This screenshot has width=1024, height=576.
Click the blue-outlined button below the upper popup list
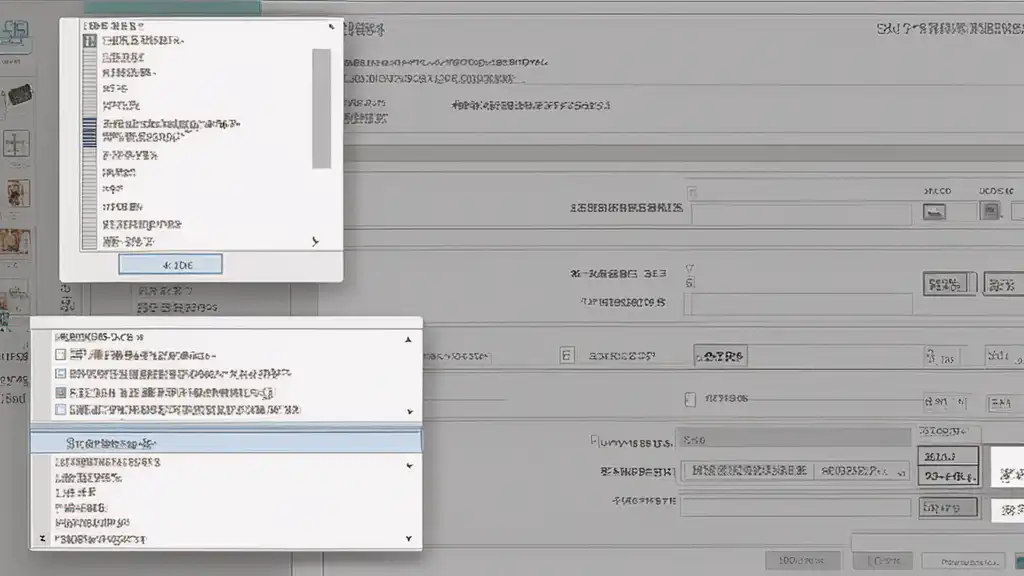(x=170, y=264)
